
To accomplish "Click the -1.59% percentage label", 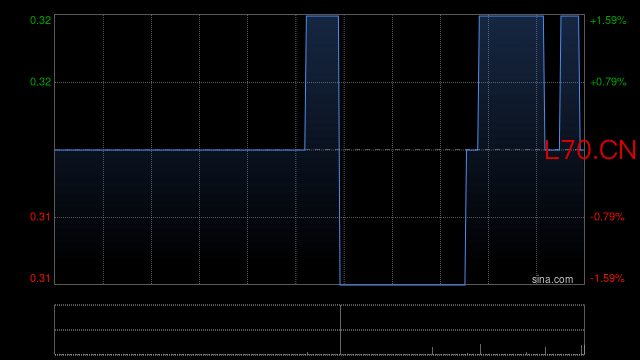I will coord(607,278).
